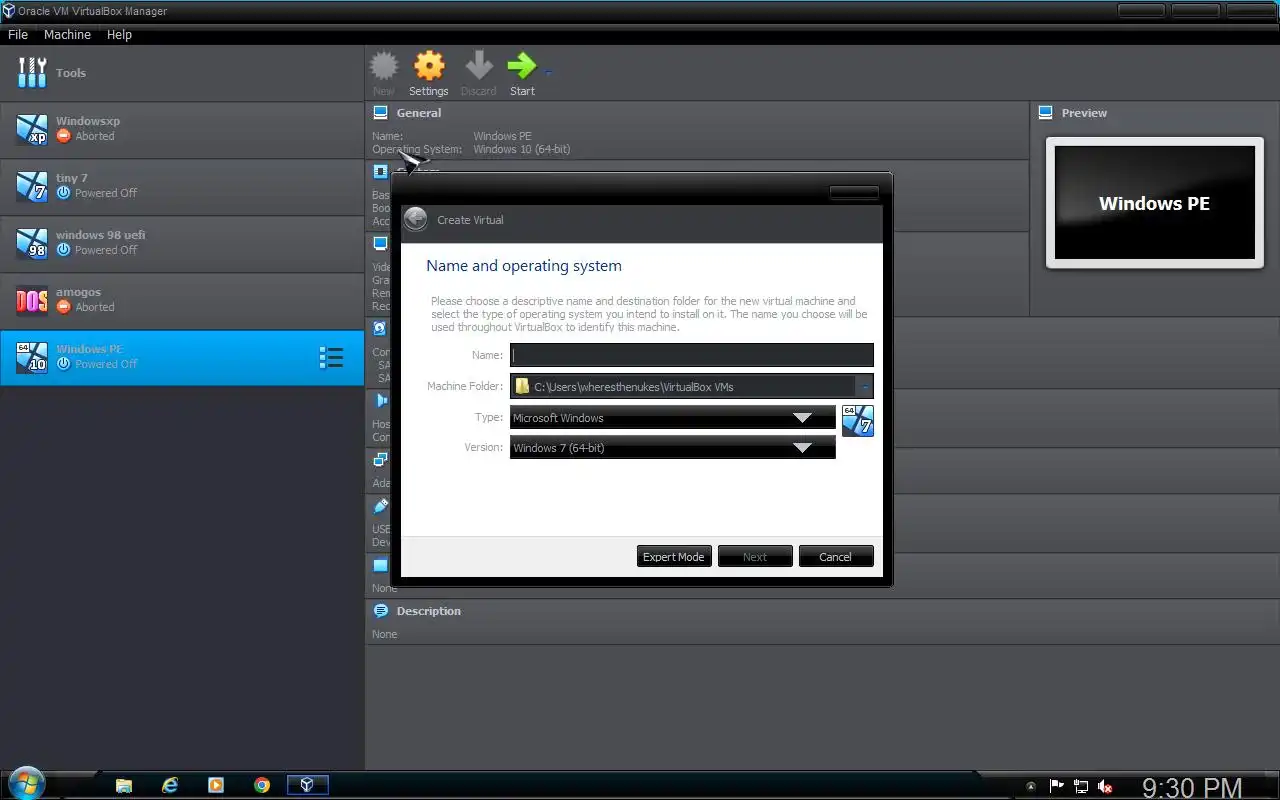This screenshot has height=800, width=1280.
Task: Launch Internet Explorer from the taskbar
Action: 170,785
